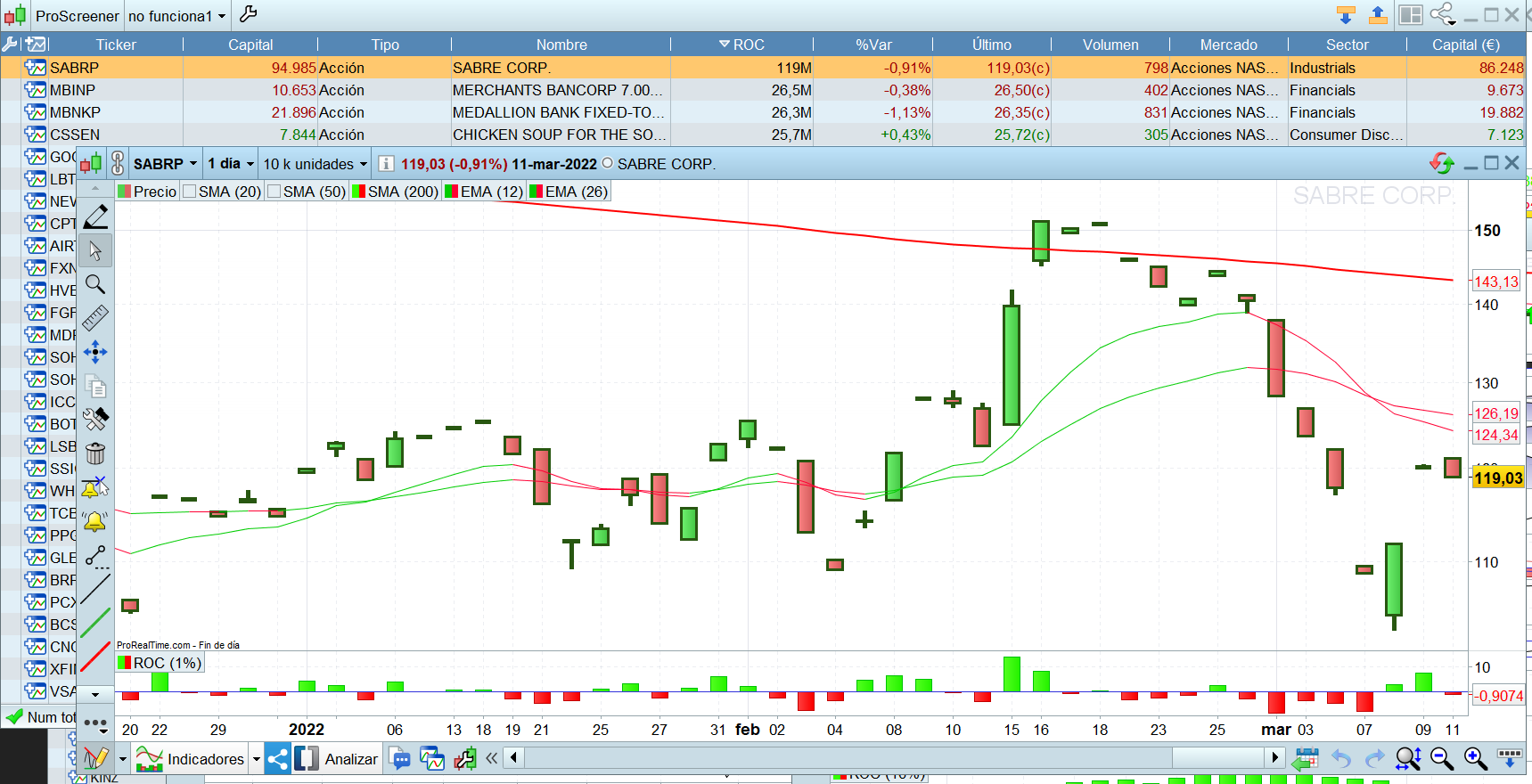This screenshot has height=784, width=1532.
Task: Expand more drawing tools down arrow
Action: (x=95, y=694)
